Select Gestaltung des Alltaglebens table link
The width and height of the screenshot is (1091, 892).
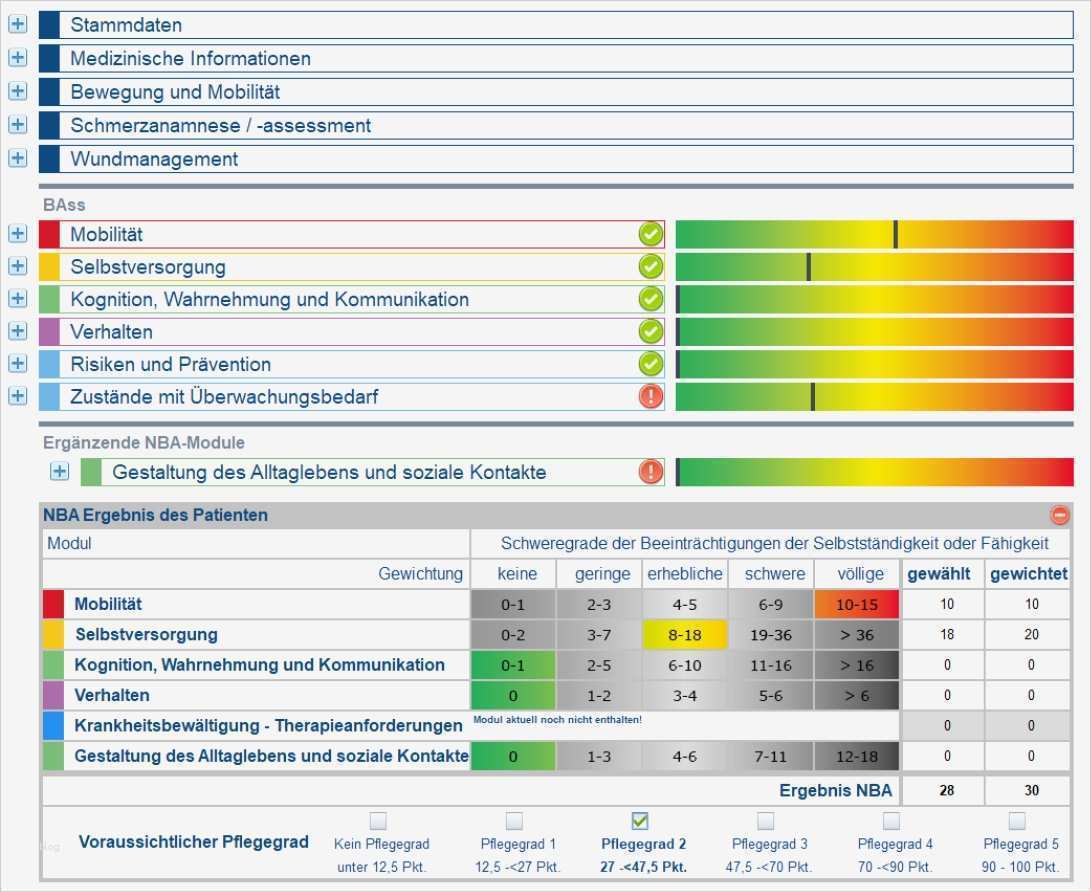point(271,756)
